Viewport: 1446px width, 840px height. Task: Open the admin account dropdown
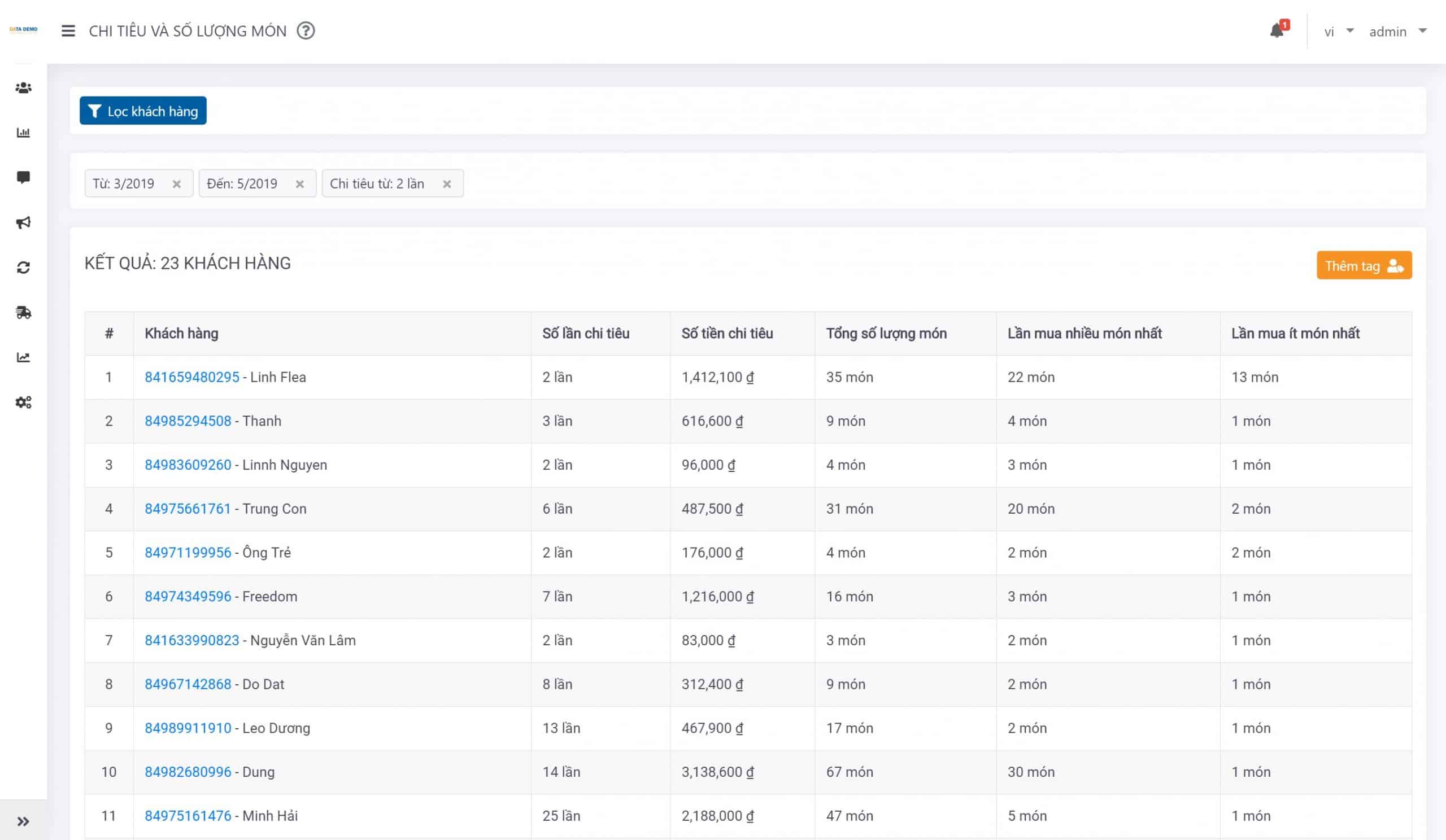click(x=1398, y=32)
